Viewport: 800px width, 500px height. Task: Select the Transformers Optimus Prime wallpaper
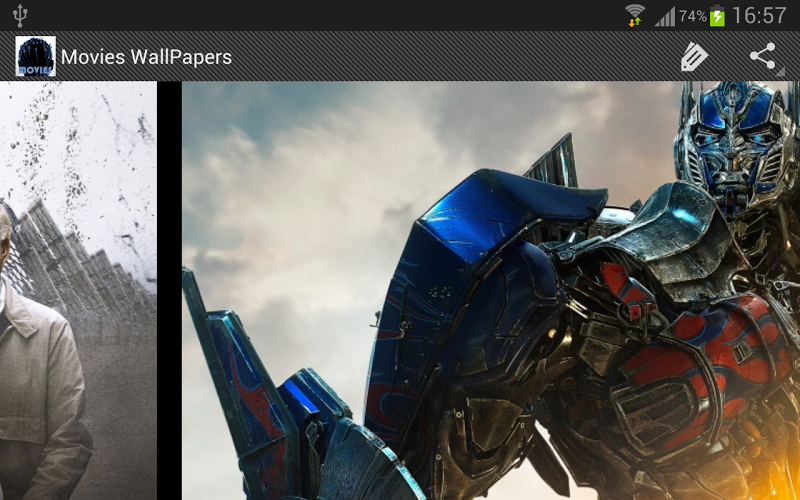point(491,291)
